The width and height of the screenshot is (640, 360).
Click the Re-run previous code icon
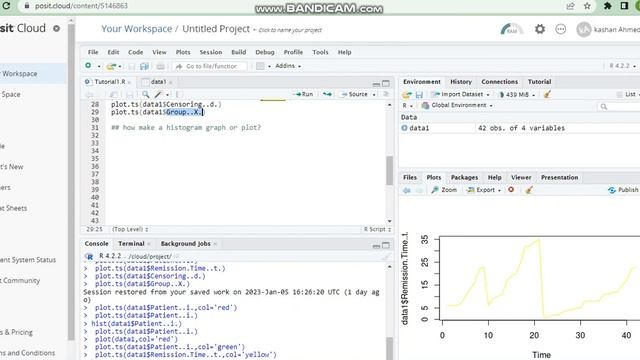pyautogui.click(x=327, y=94)
